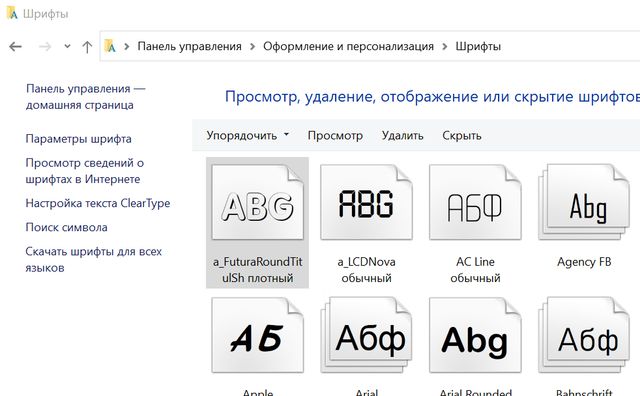Select Arial Rounded font thumbnail
The height and width of the screenshot is (396, 640).
point(475,336)
